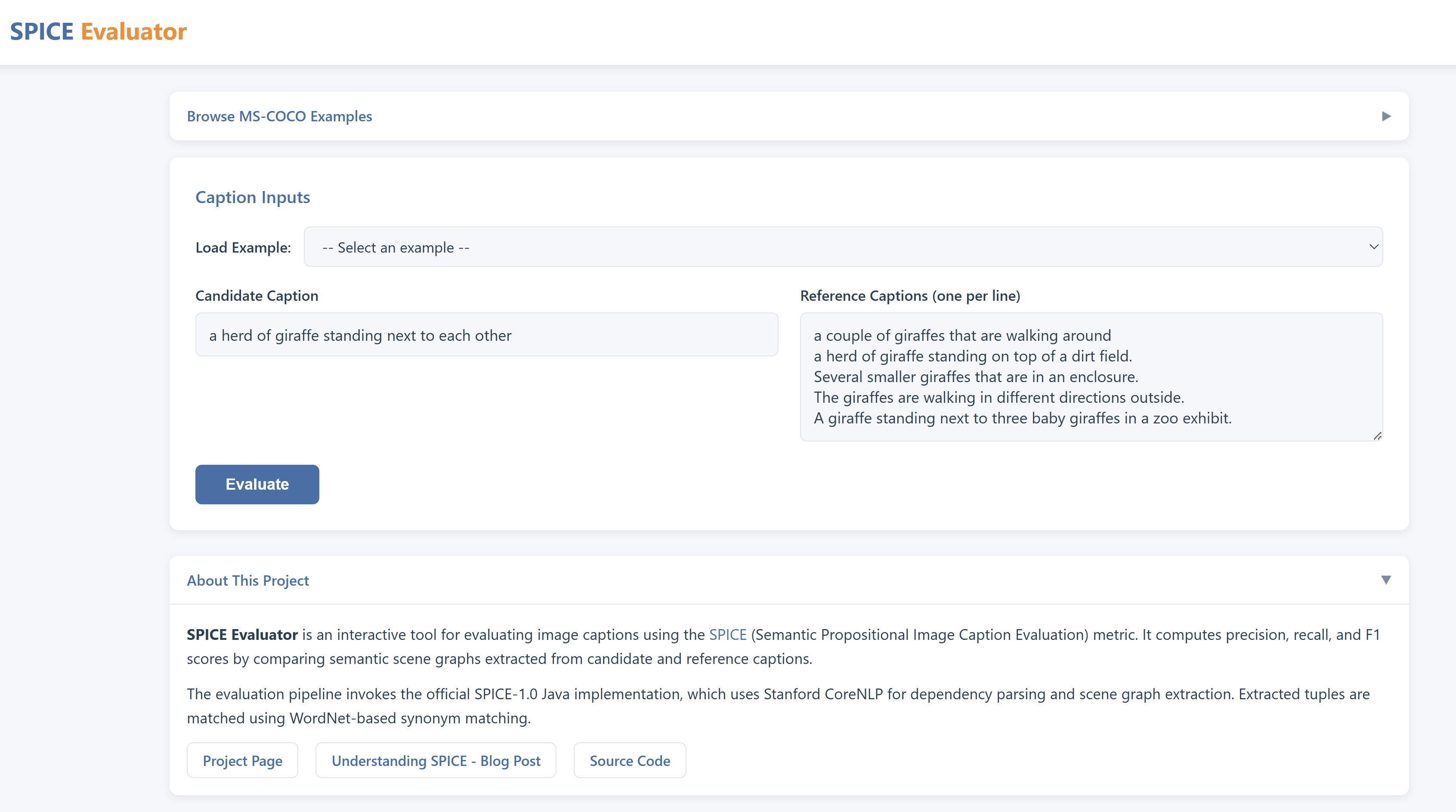
Task: Focus the Candidate Caption input field
Action: click(x=486, y=334)
